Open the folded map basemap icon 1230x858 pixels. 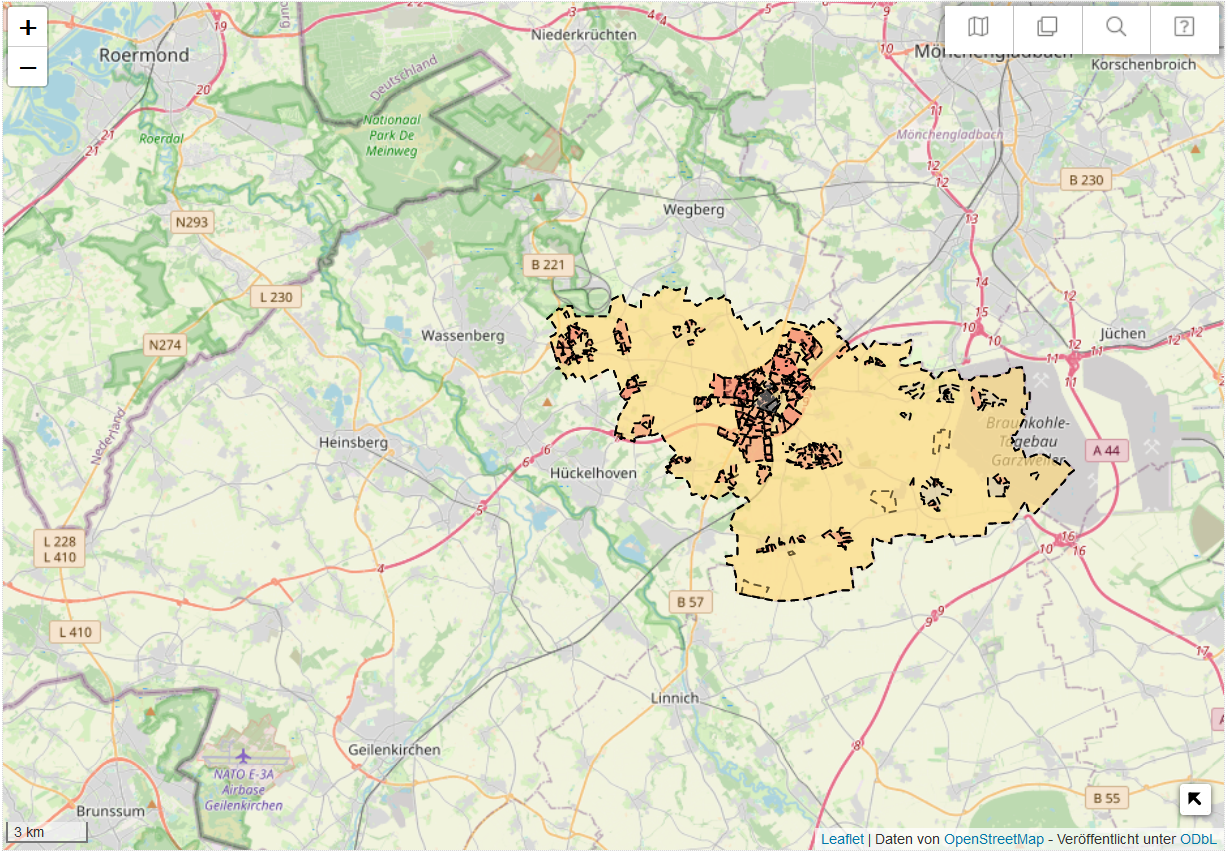click(979, 27)
